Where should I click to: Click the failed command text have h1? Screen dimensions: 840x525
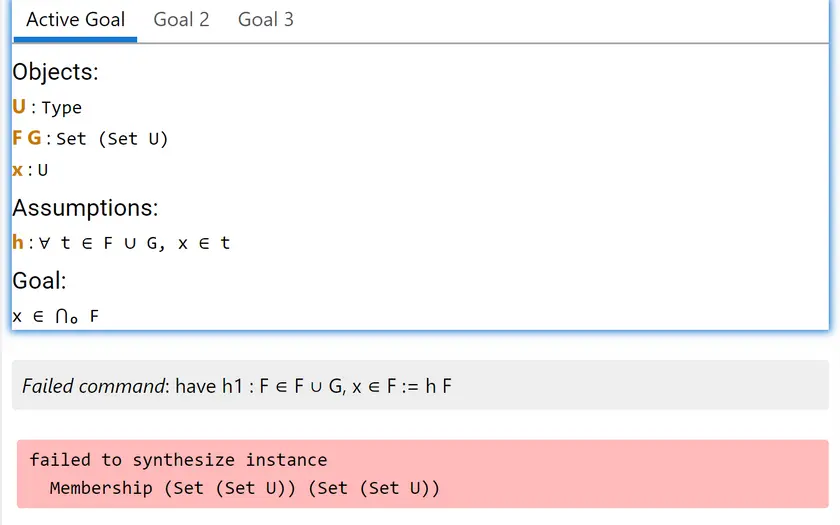(313, 386)
